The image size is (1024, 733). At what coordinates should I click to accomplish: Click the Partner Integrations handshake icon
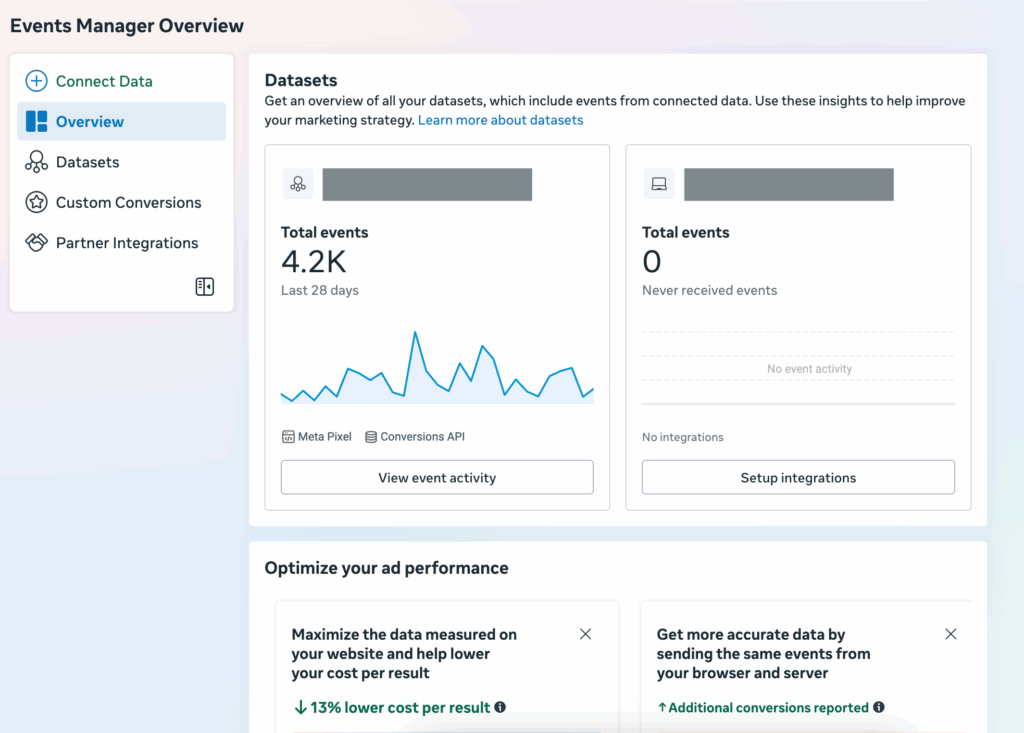[36, 242]
